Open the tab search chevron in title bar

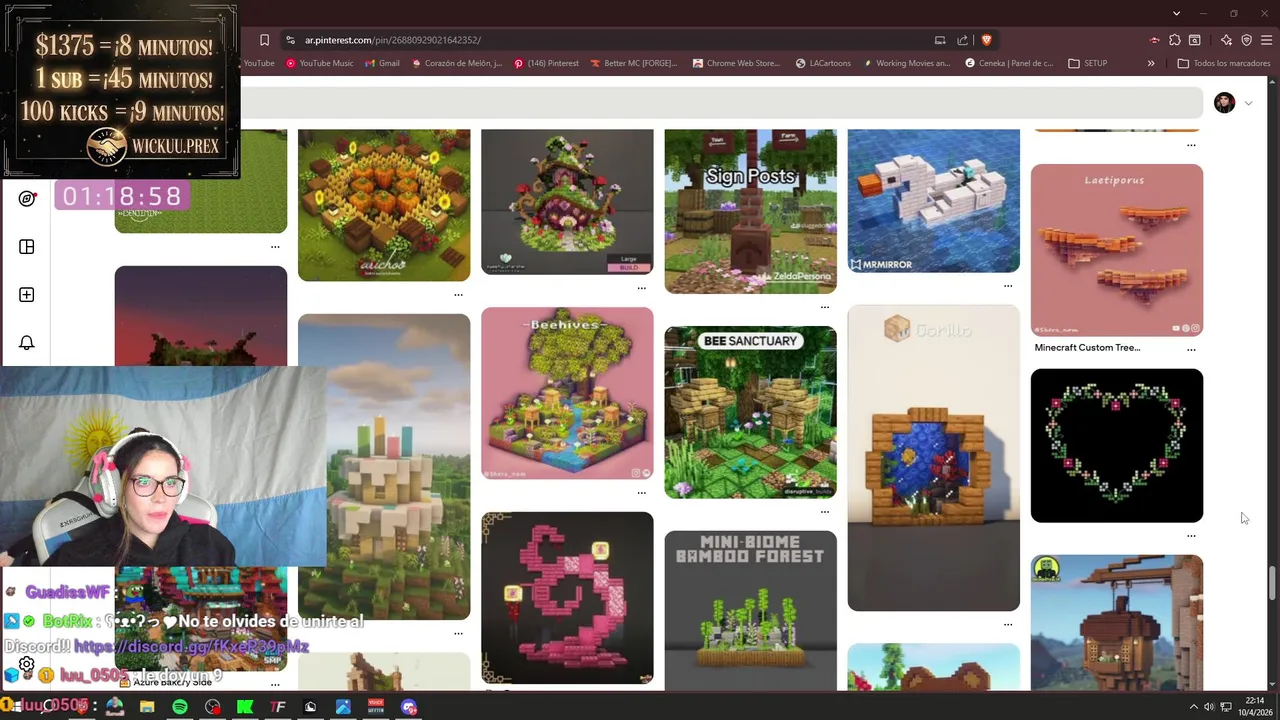[x=1176, y=13]
